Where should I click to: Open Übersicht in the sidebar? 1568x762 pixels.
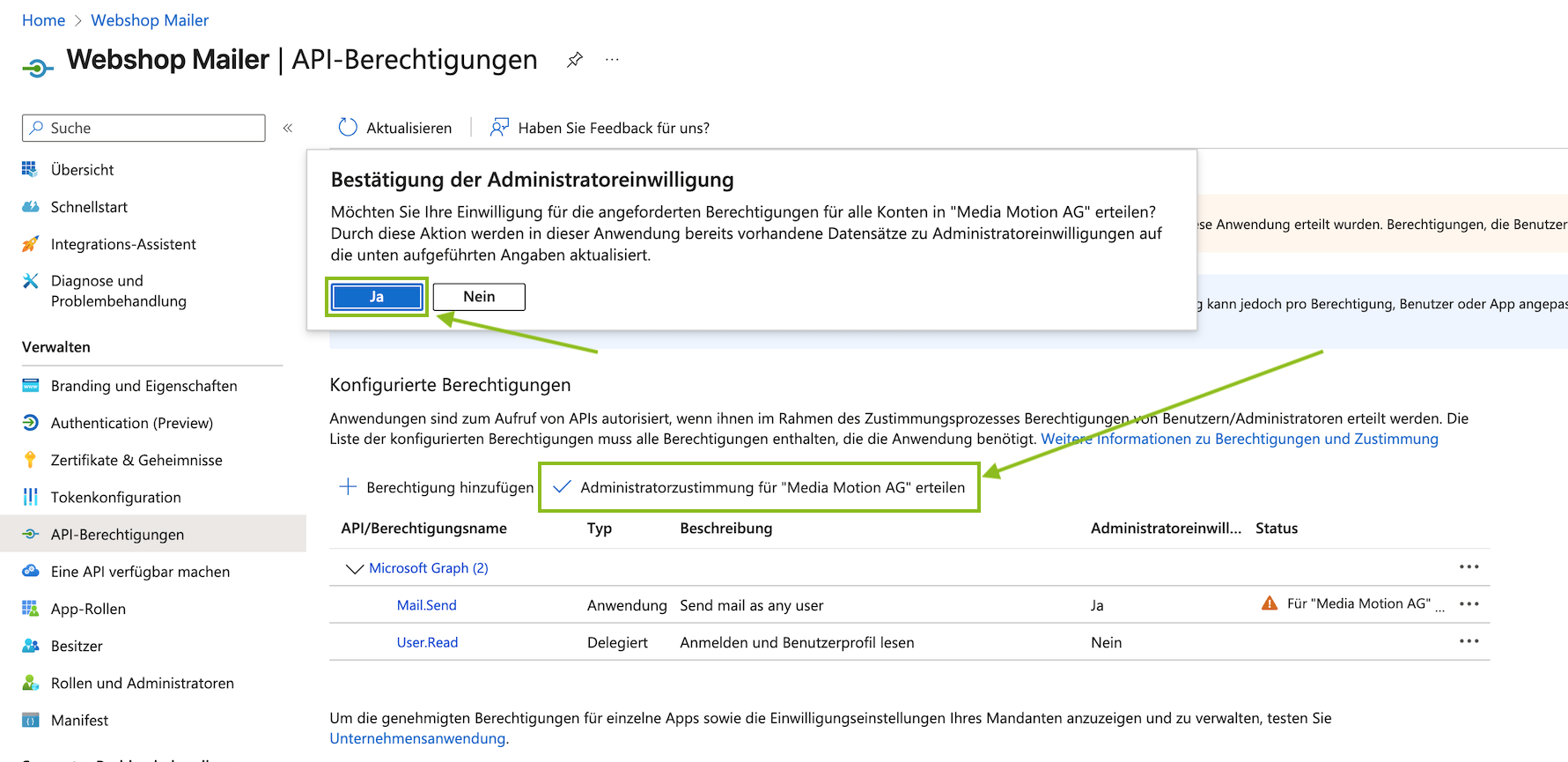tap(82, 170)
